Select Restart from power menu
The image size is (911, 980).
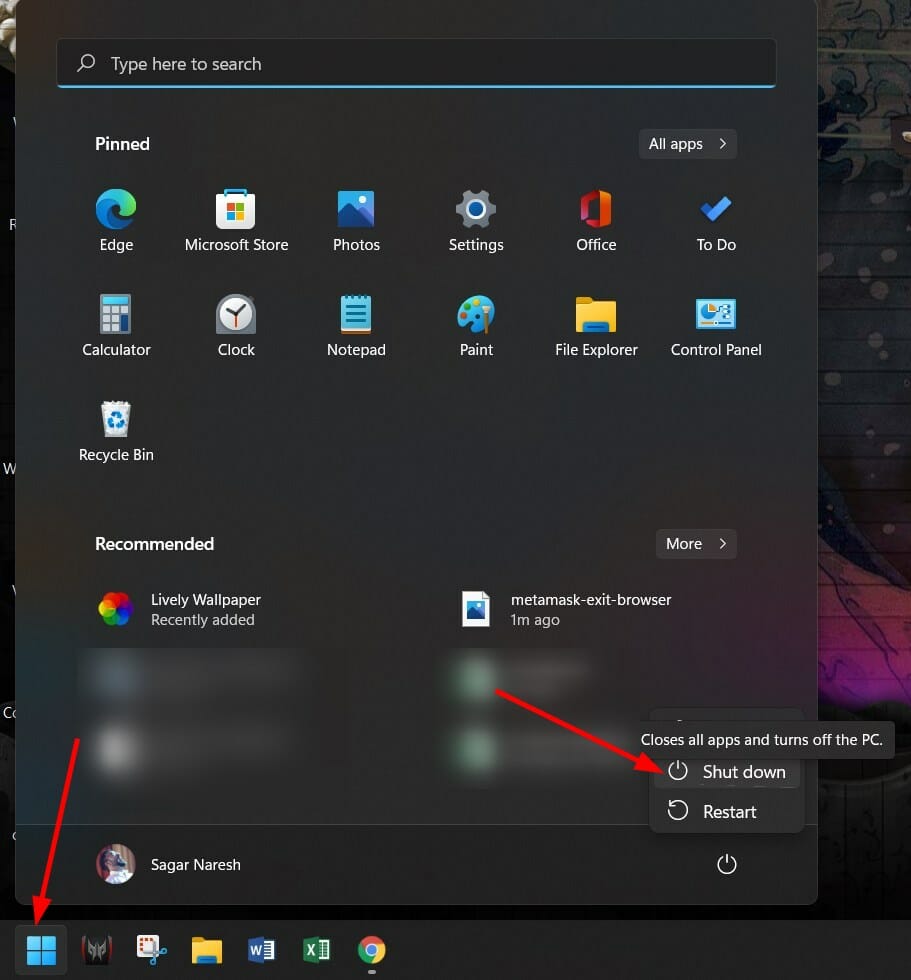click(726, 811)
